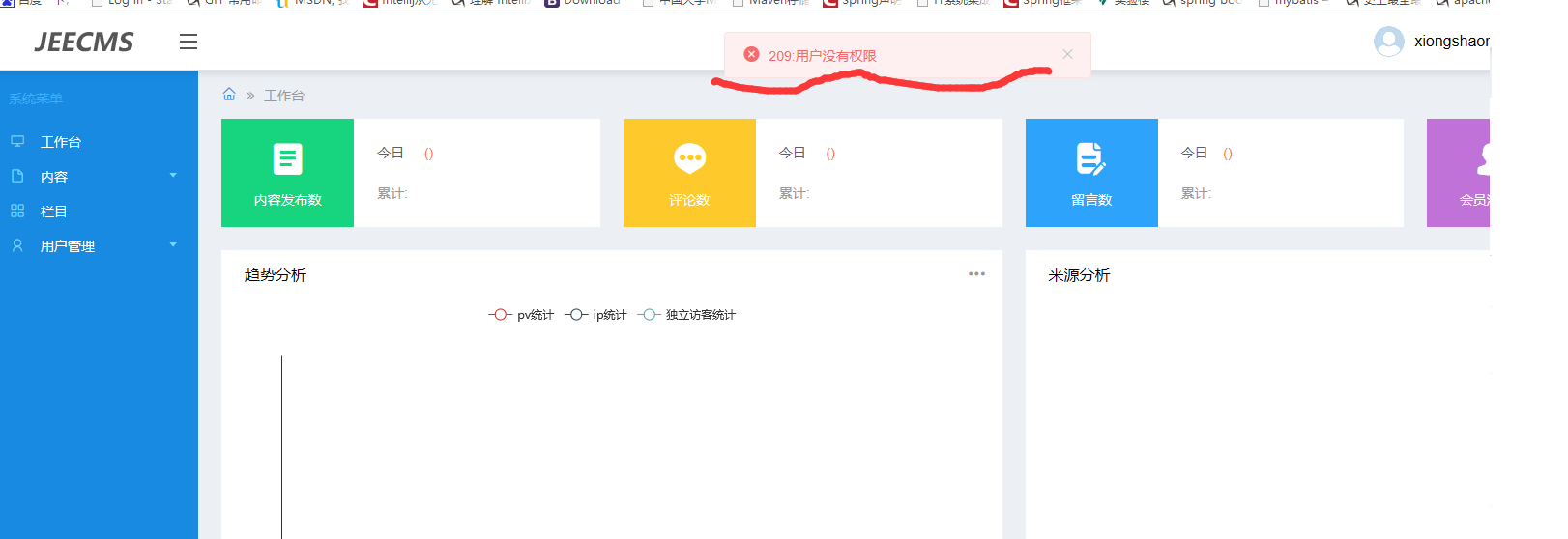Screen dimensions: 1568x539
Task: Click the 内容发布数 green card icon
Action: pos(288,158)
